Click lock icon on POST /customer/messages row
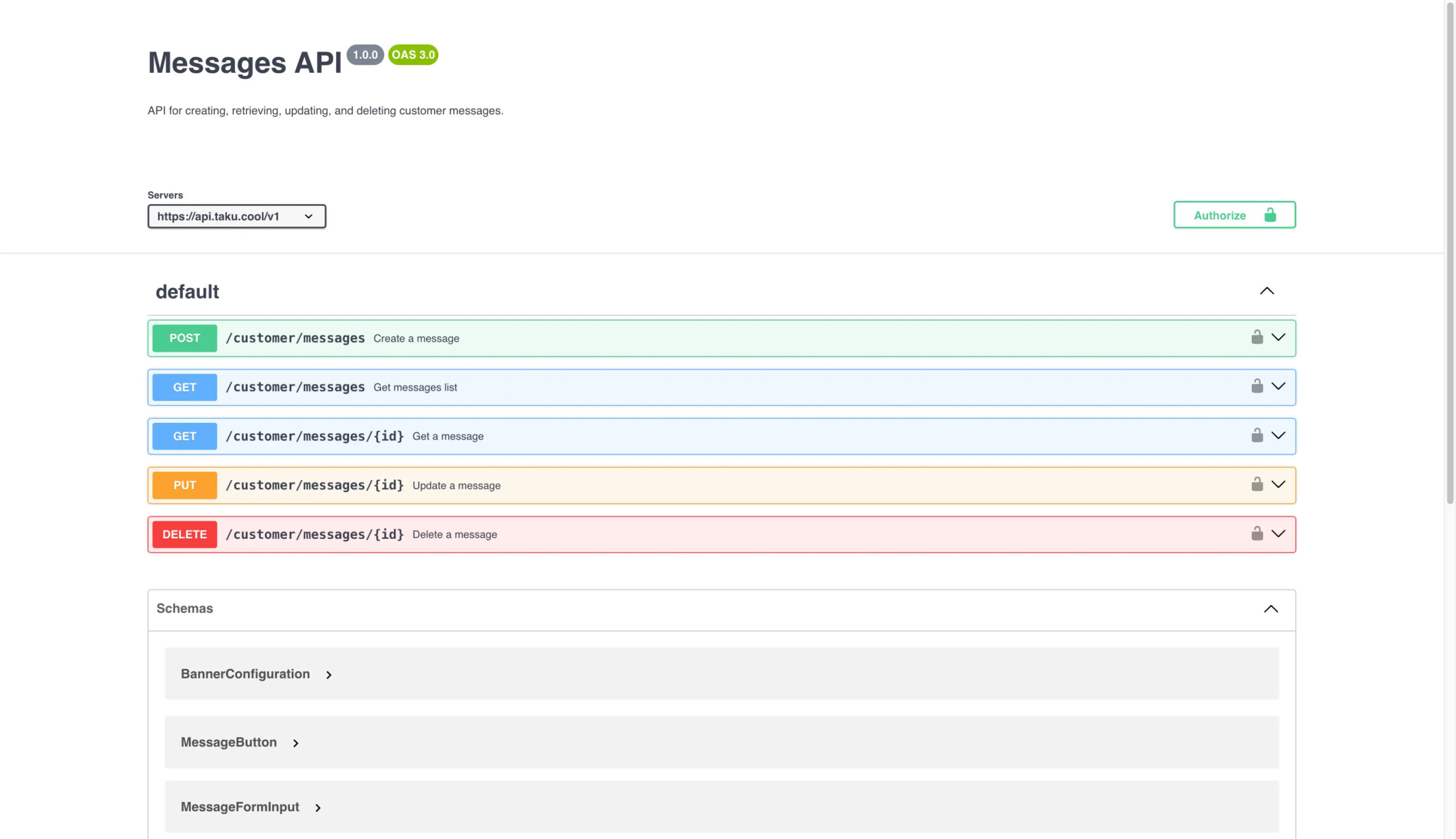 [1256, 337]
